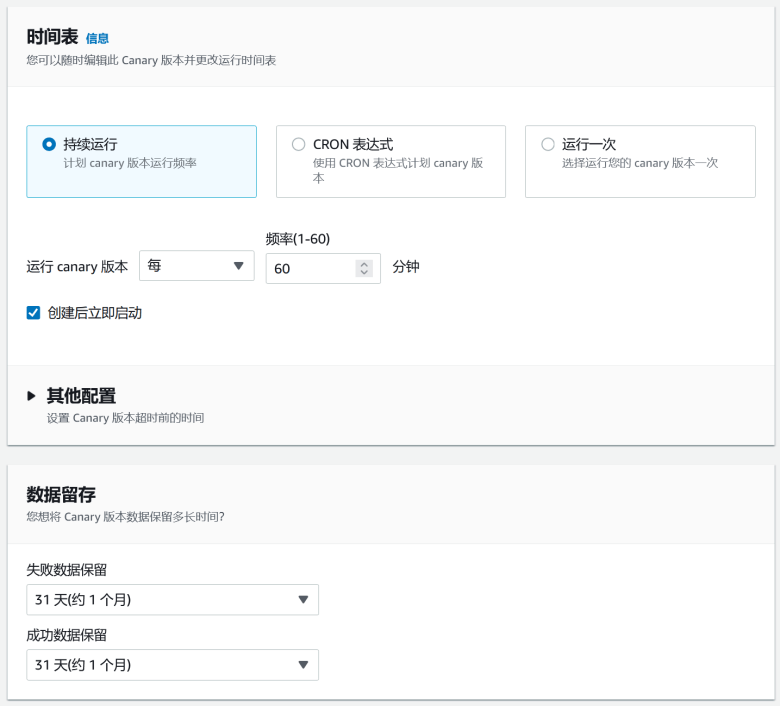Click the arrow icon in 失败数据保留 select
The image size is (780, 706).
304,600
